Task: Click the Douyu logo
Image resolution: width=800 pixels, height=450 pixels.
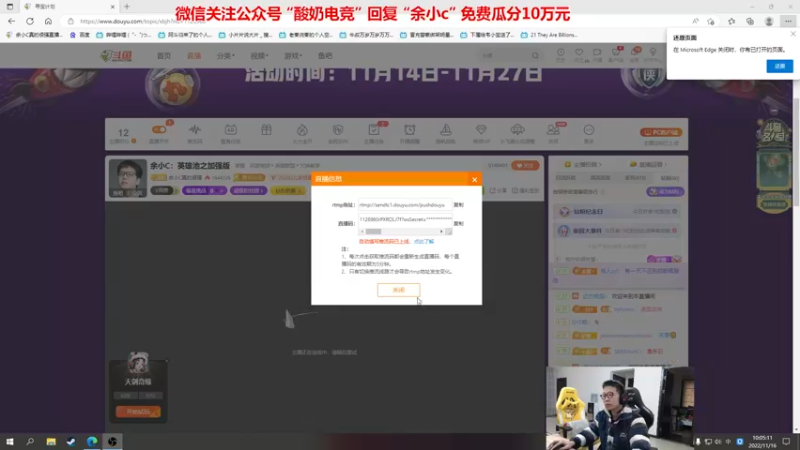Action: click(116, 56)
